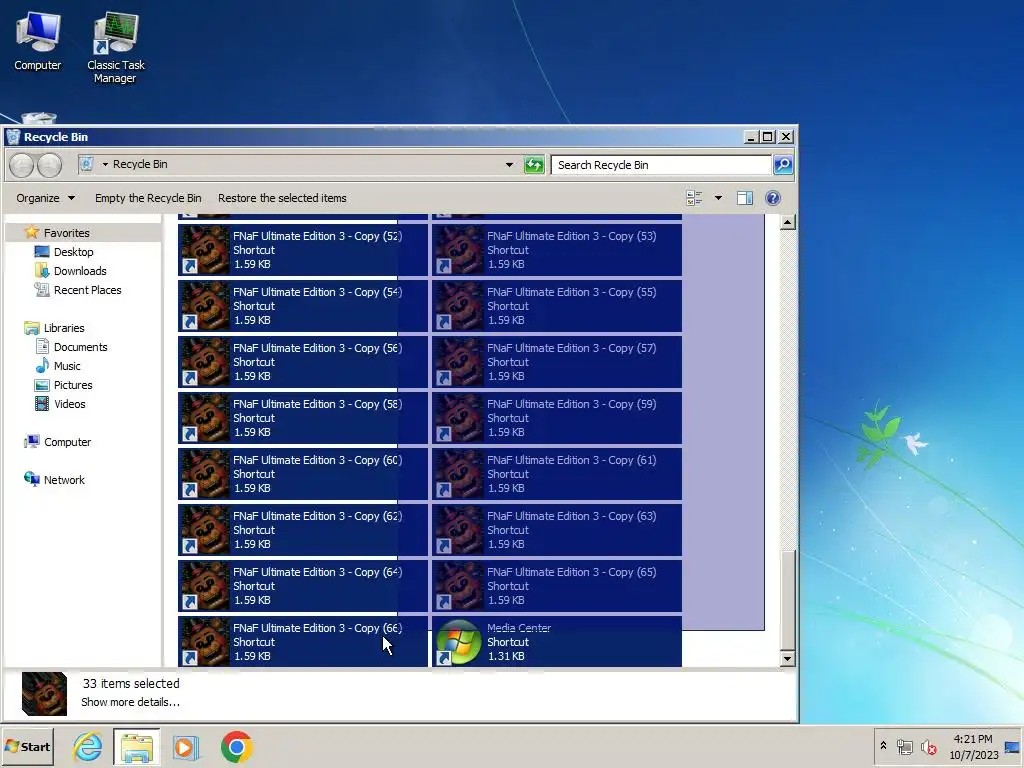Open Recent Places in the sidebar
The image size is (1024, 768).
[78, 290]
